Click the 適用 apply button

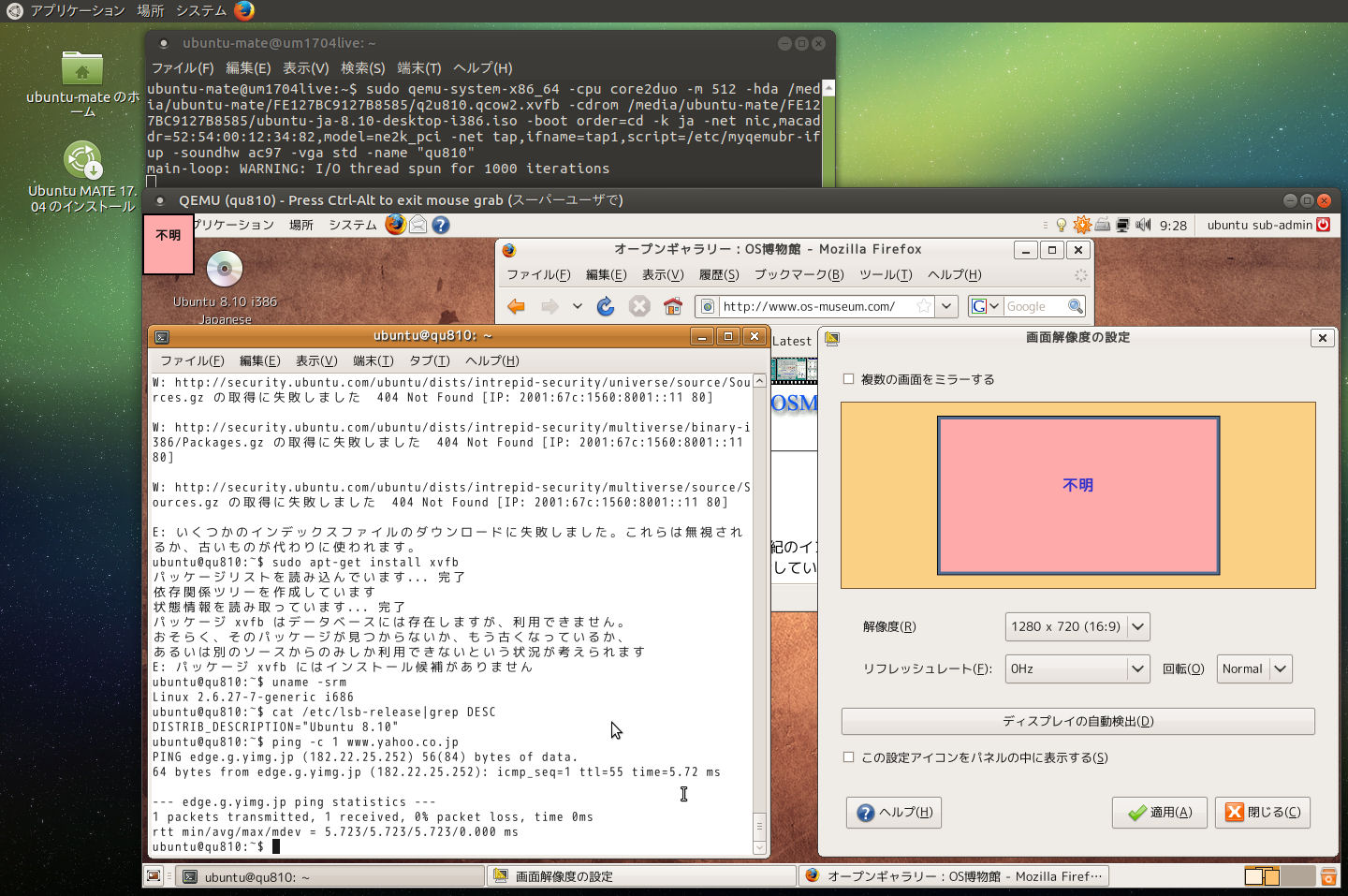1160,812
